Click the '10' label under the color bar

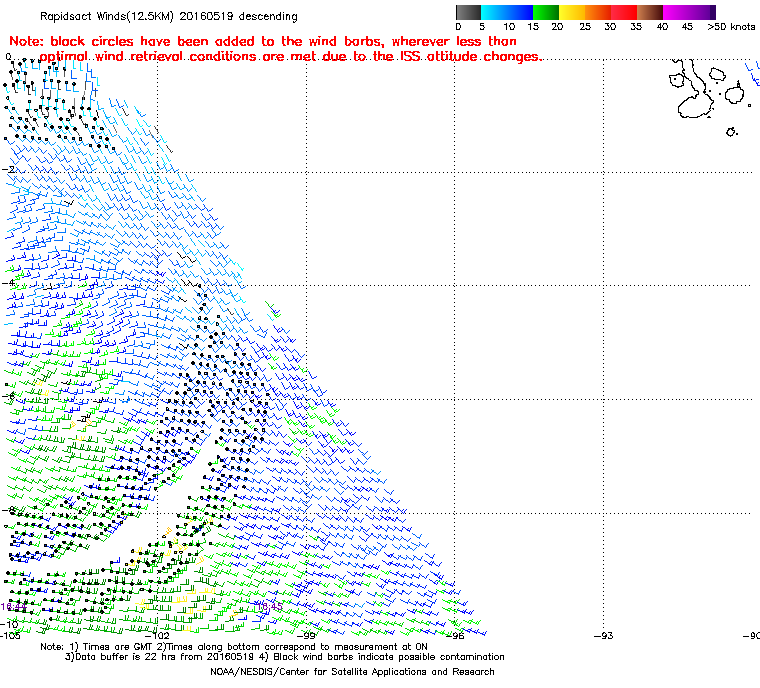(509, 27)
